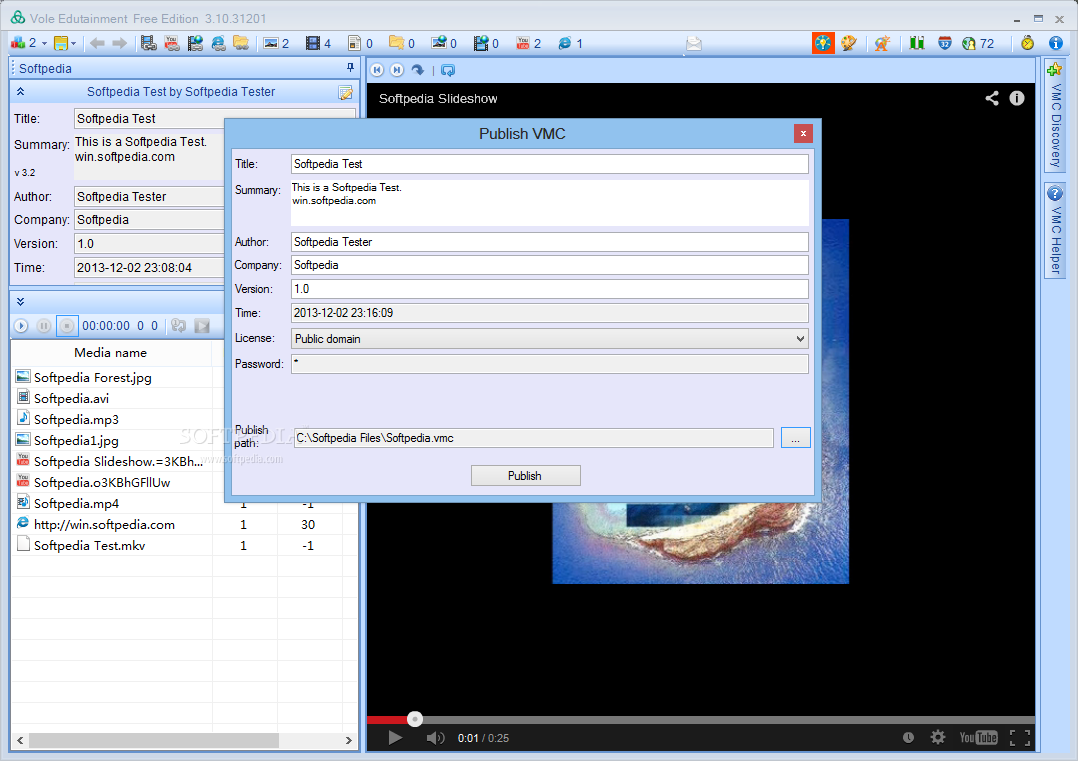Click the stopwatch timer icon
This screenshot has height=761, width=1078.
[1027, 43]
